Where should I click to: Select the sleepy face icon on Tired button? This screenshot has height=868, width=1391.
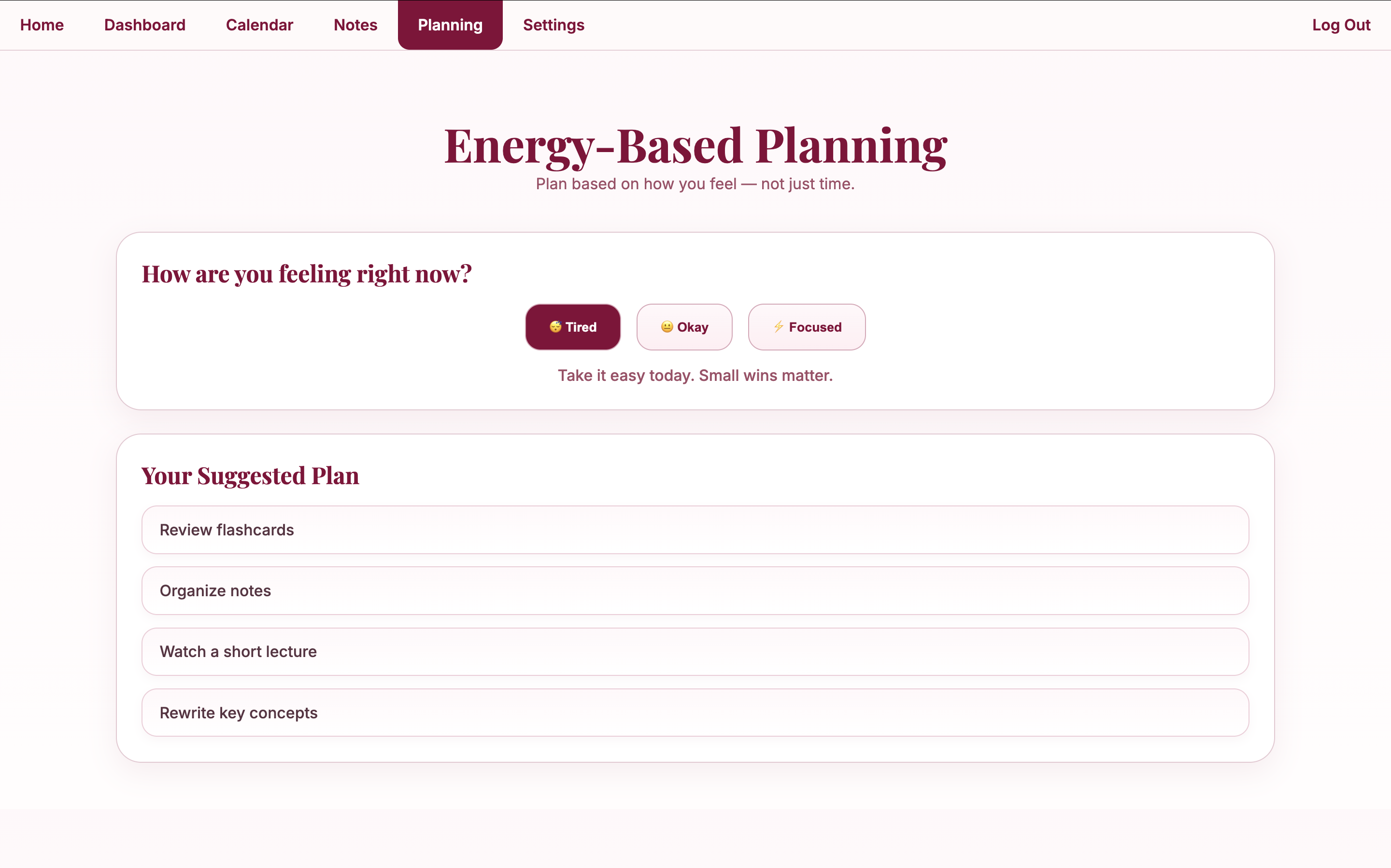pos(555,327)
